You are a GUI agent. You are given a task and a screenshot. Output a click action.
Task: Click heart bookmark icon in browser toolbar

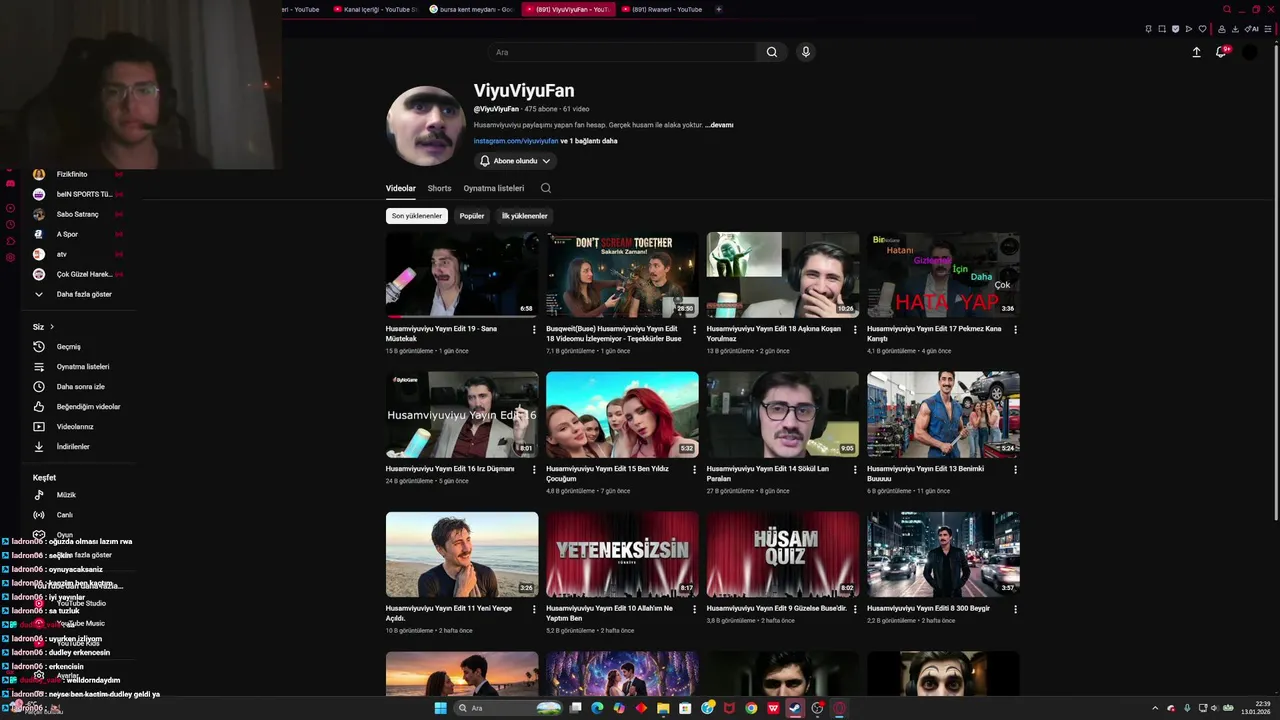pyautogui.click(x=1203, y=29)
